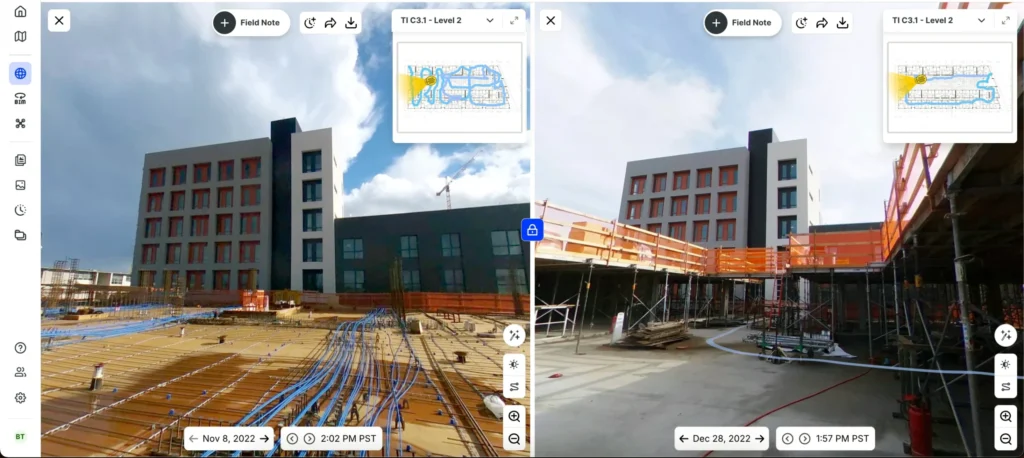Image resolution: width=1024 pixels, height=458 pixels.
Task: Open the help question mark menu
Action: click(20, 348)
